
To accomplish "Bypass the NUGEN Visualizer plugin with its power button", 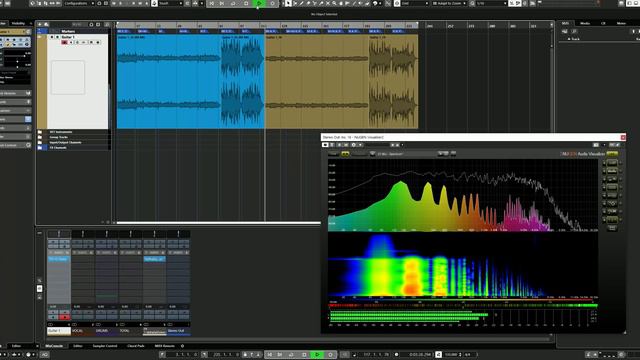I will tap(325, 145).
